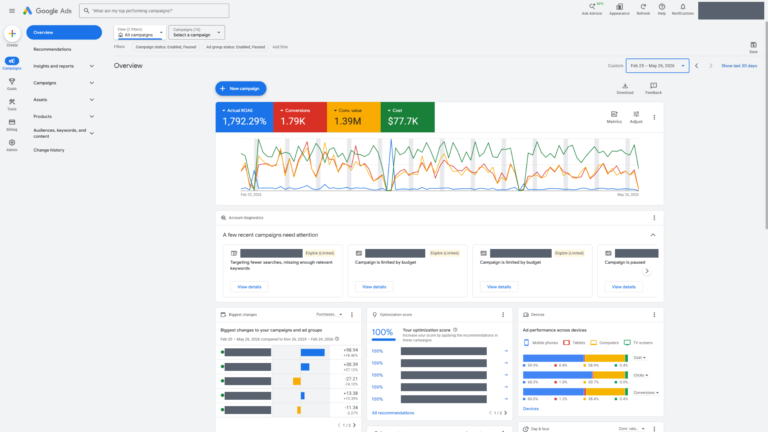Expand Audiences, keywords, and content
Viewport: 768px width, 432px height.
click(x=64, y=133)
